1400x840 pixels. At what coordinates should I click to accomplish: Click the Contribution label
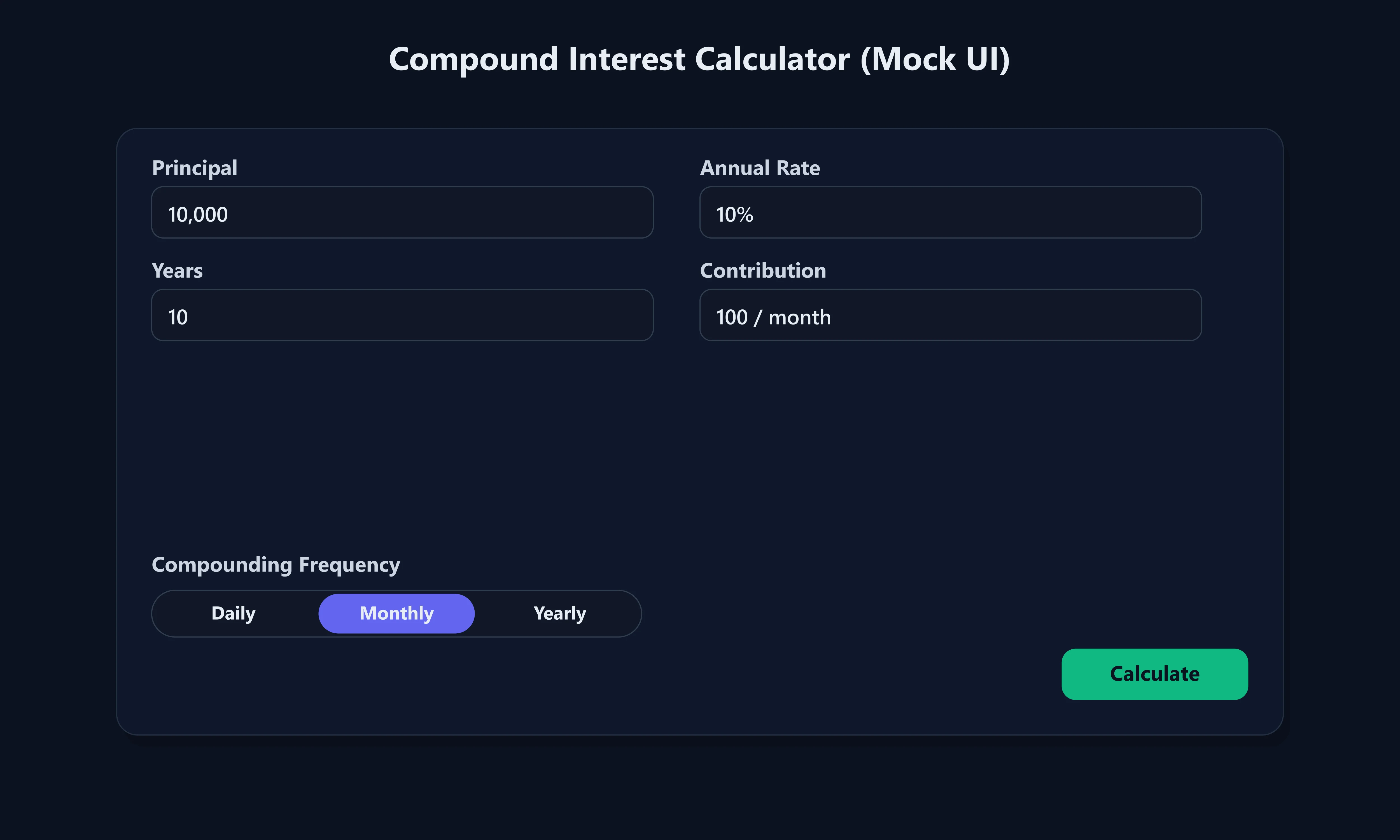763,270
